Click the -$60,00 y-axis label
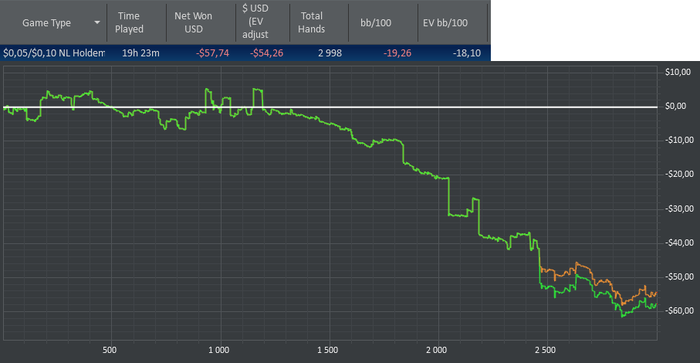 pyautogui.click(x=679, y=311)
